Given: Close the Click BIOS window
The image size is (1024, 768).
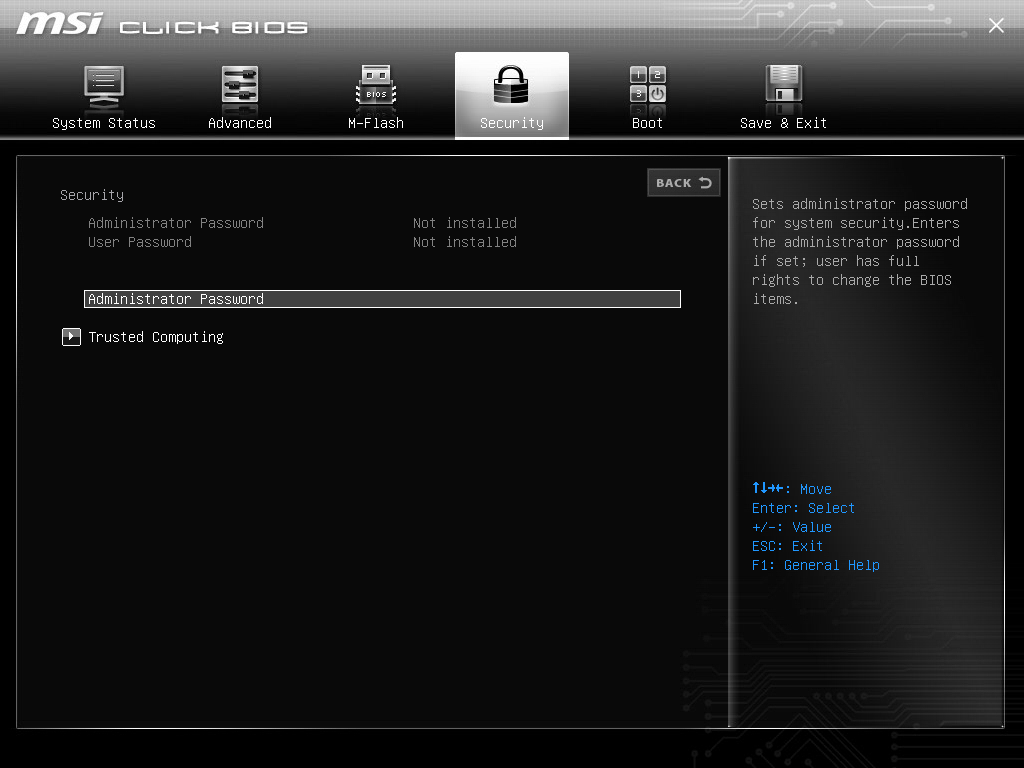Looking at the screenshot, I should tap(996, 25).
